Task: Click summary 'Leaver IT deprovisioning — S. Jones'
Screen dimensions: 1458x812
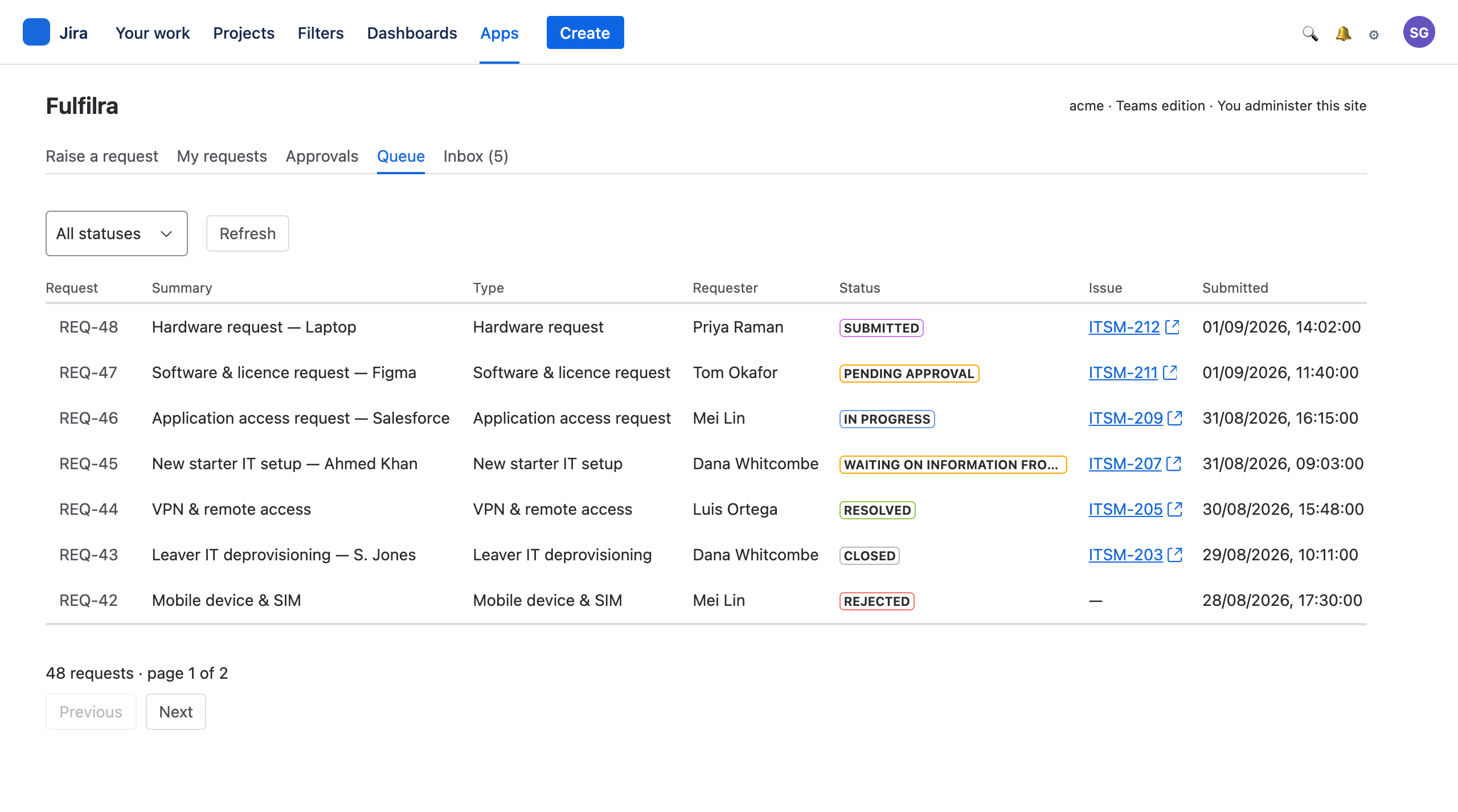Action: pos(284,555)
